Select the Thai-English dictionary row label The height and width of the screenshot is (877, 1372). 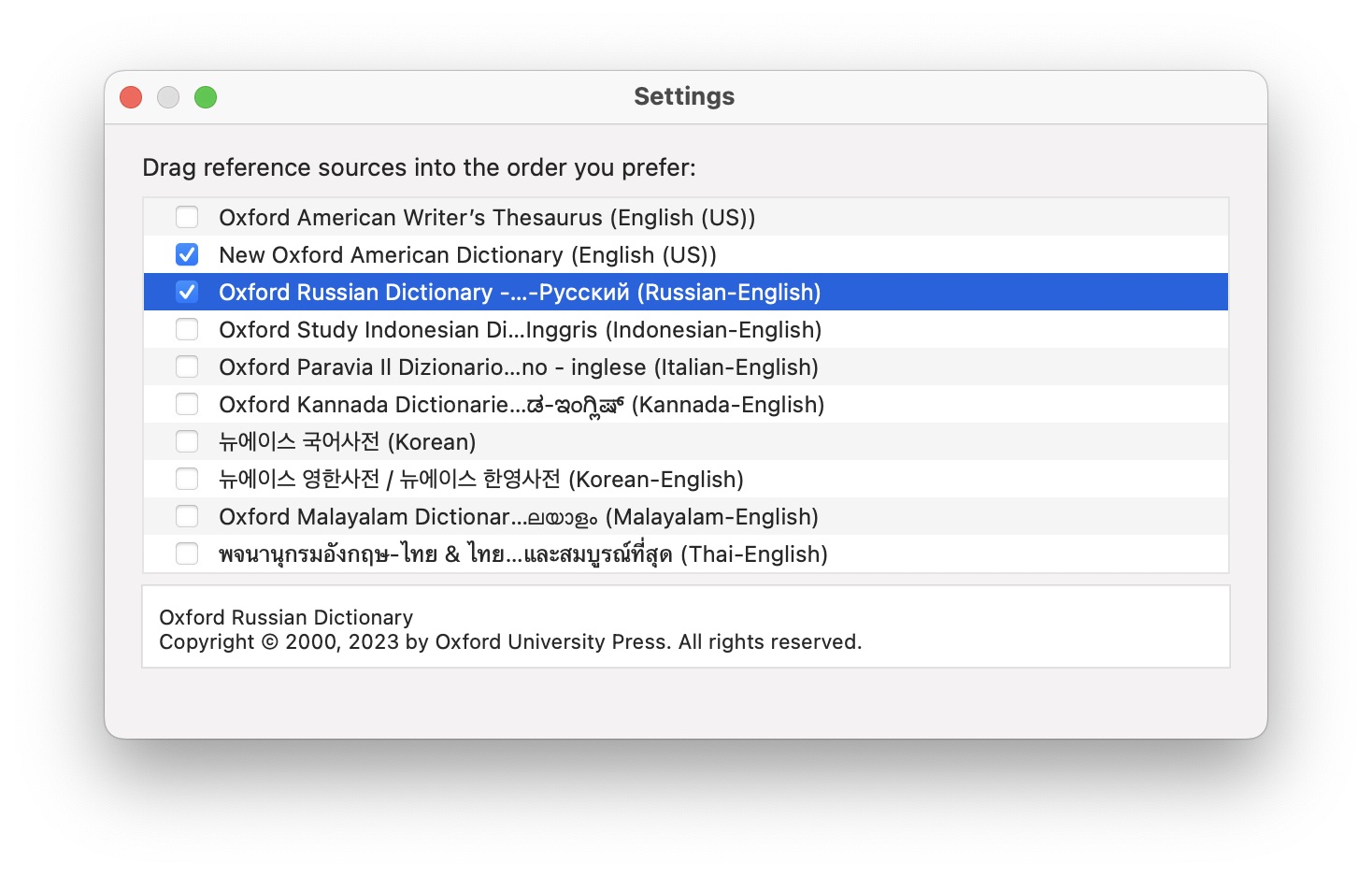point(523,554)
